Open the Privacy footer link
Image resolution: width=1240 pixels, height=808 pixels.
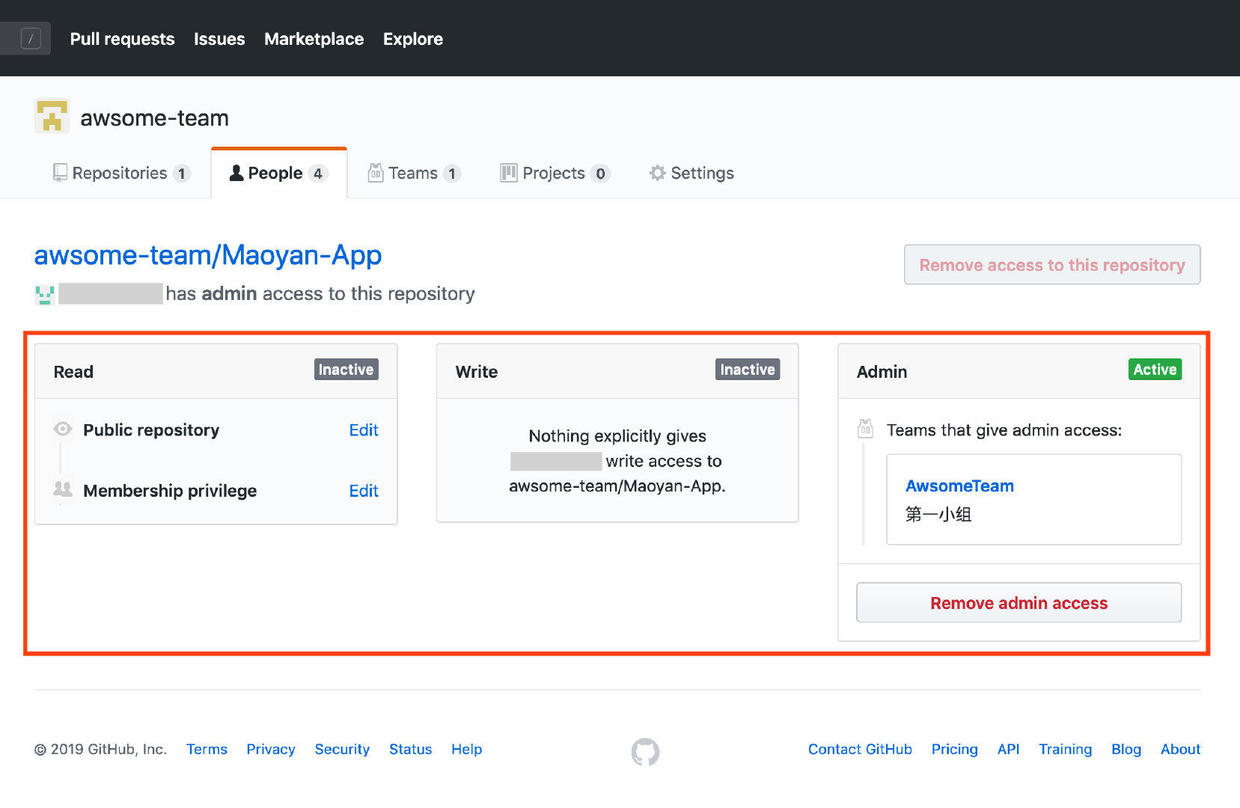point(271,749)
